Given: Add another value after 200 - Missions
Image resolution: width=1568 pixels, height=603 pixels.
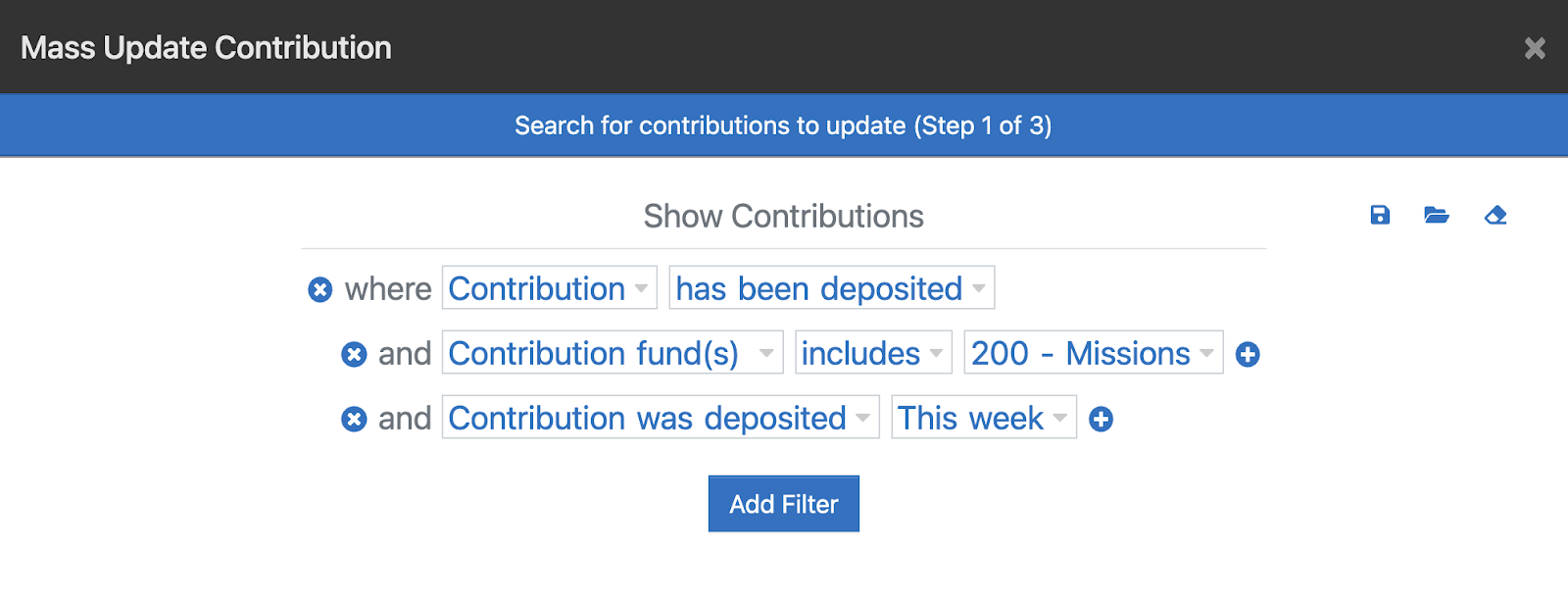Looking at the screenshot, I should click(1248, 354).
